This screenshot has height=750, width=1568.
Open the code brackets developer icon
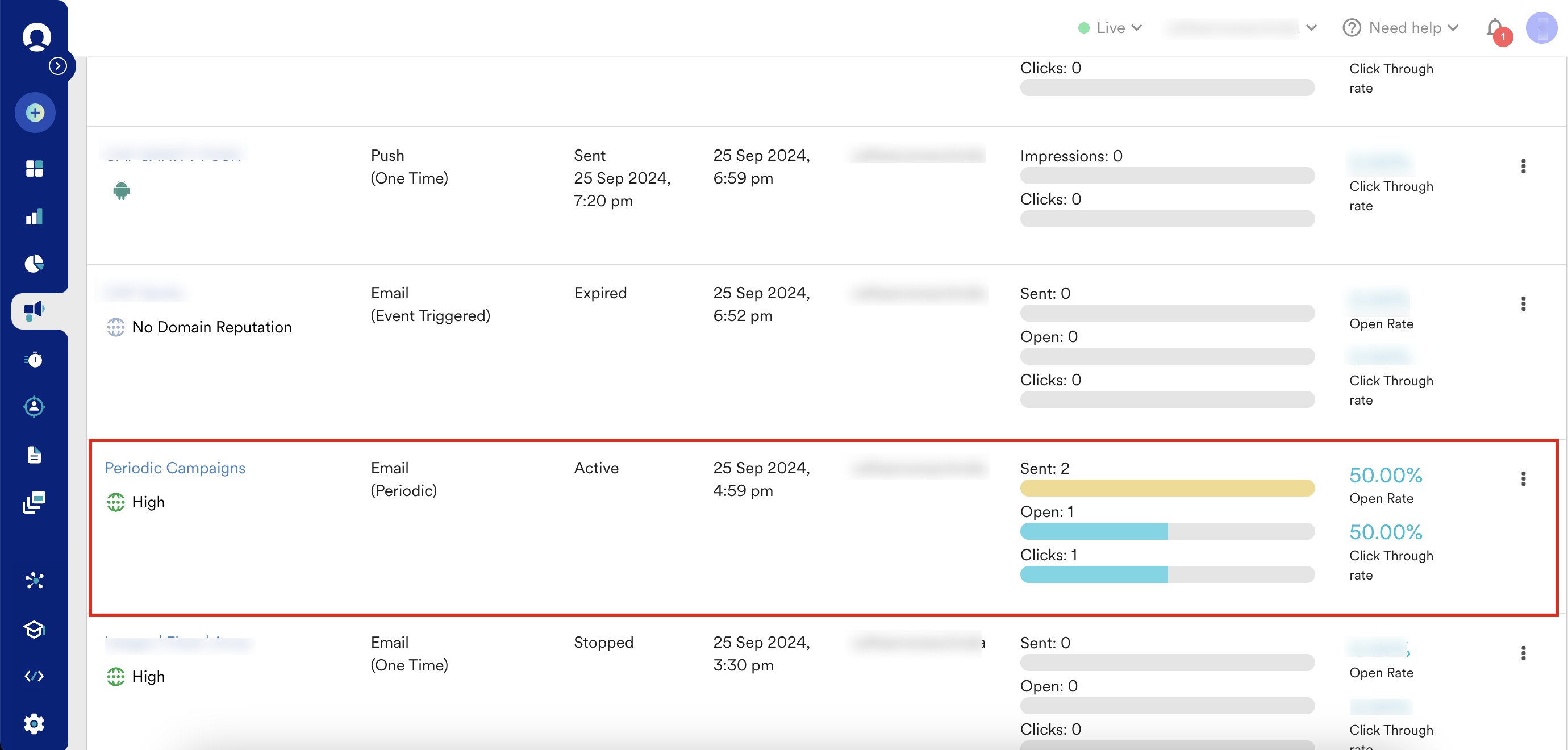coord(35,676)
